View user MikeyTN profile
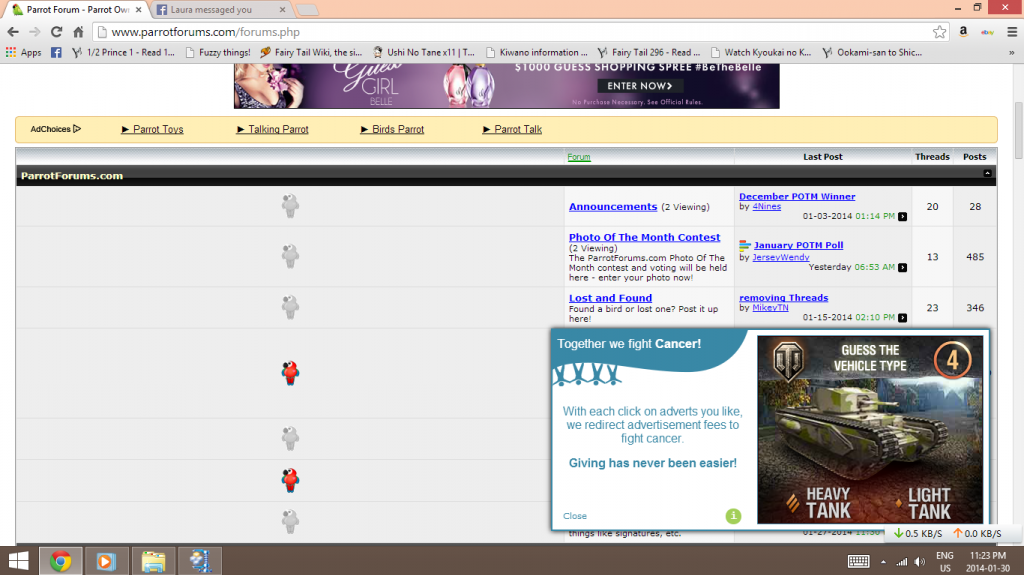 (770, 308)
